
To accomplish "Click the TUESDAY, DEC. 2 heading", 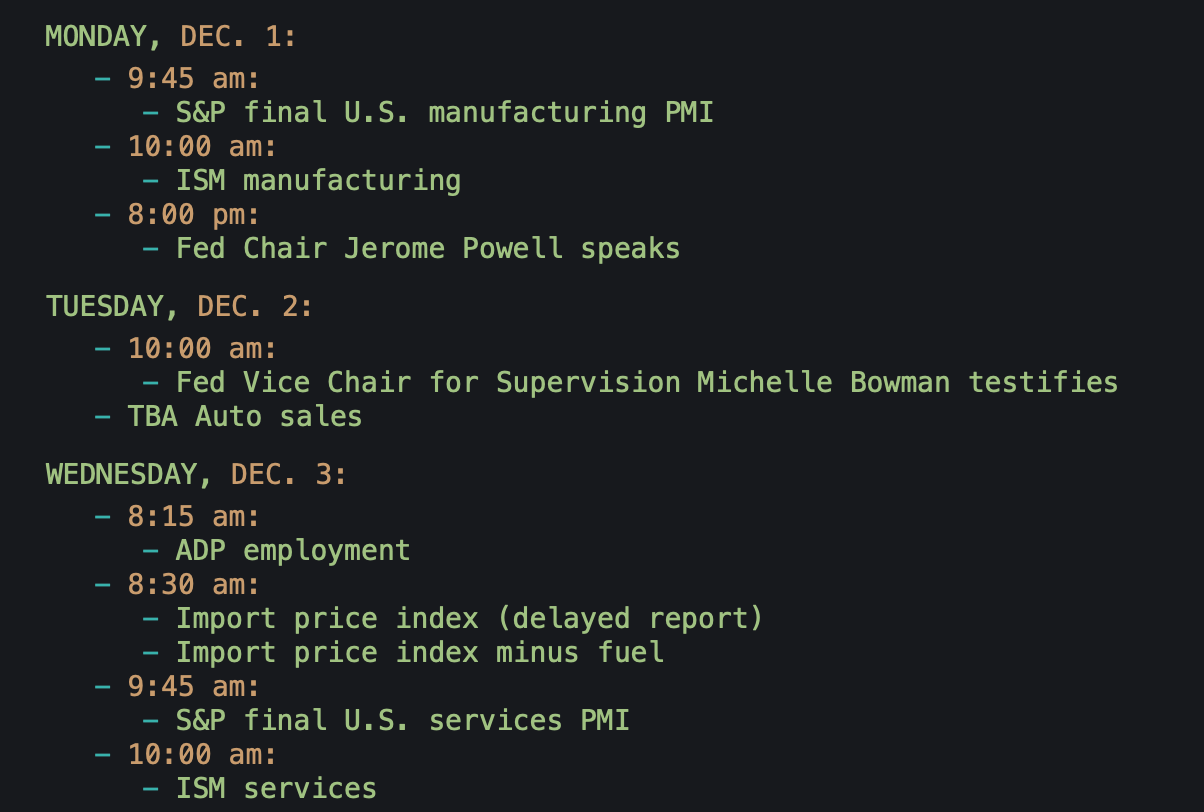I will [x=179, y=307].
